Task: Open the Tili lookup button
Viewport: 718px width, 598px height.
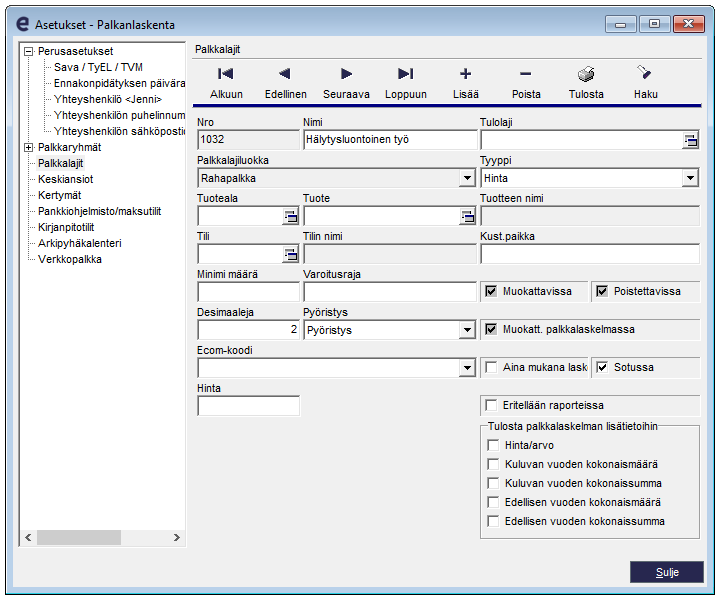Action: (x=290, y=255)
